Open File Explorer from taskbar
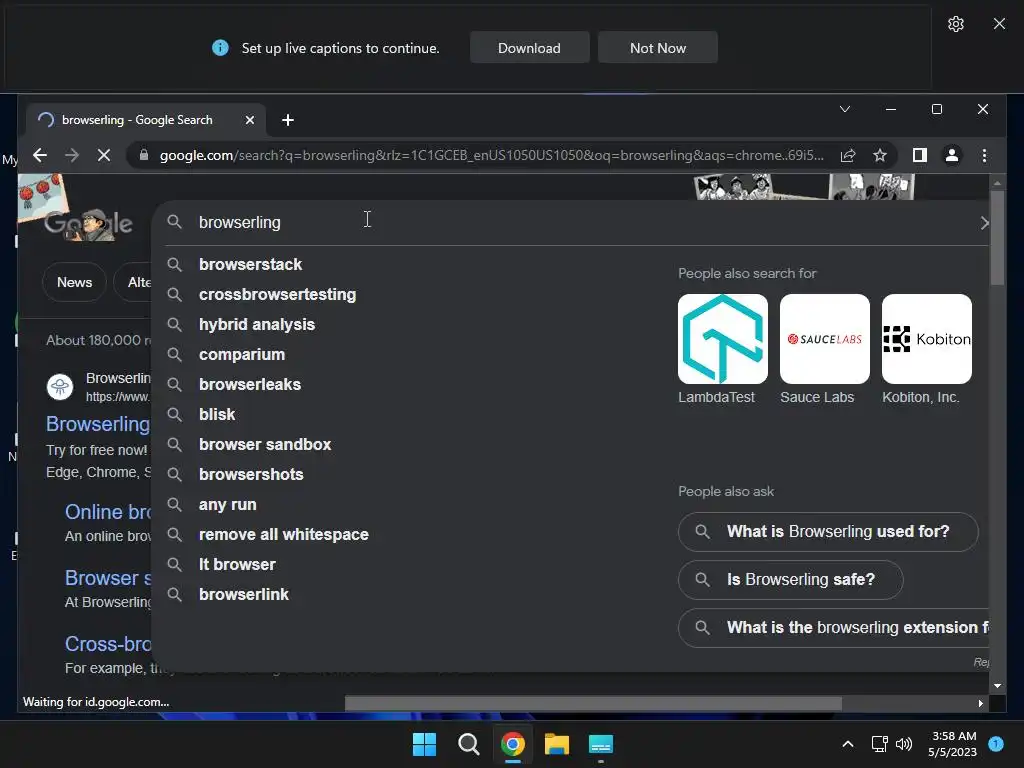The height and width of the screenshot is (768, 1024). (556, 744)
